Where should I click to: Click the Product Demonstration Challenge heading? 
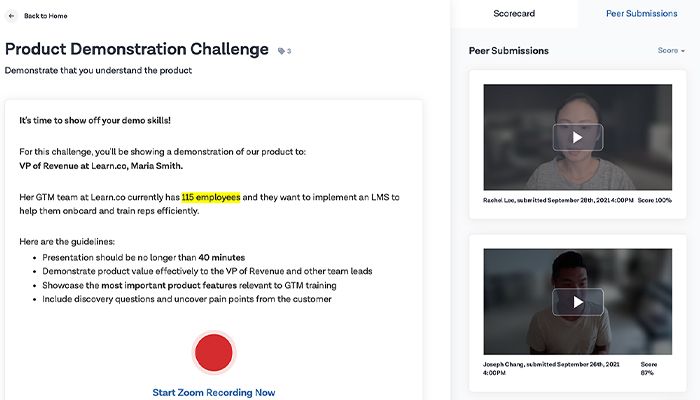coord(137,49)
